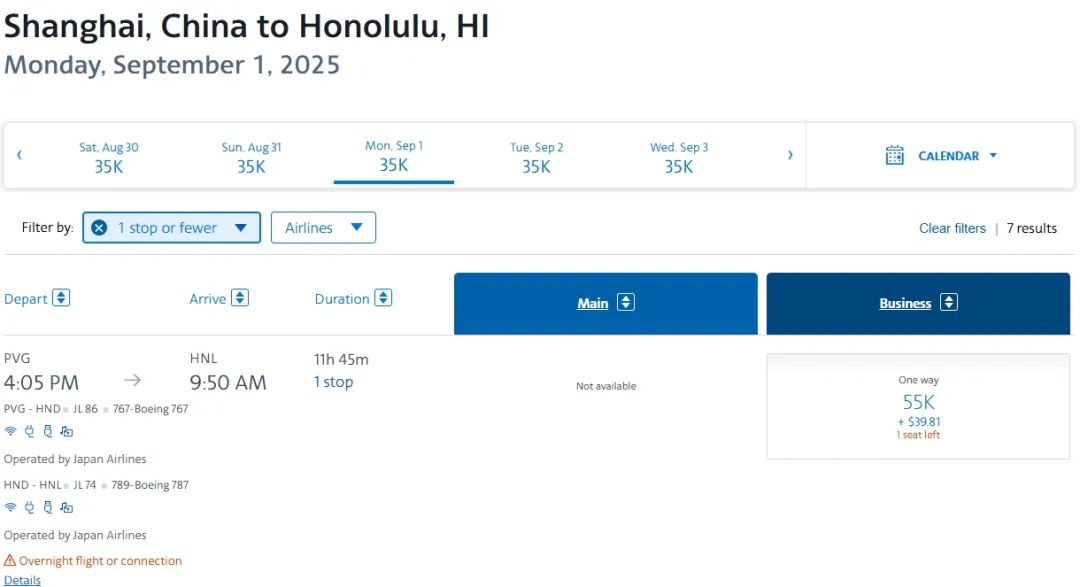Click the USB power icon for JL 74
The image size is (1080, 587).
47,508
